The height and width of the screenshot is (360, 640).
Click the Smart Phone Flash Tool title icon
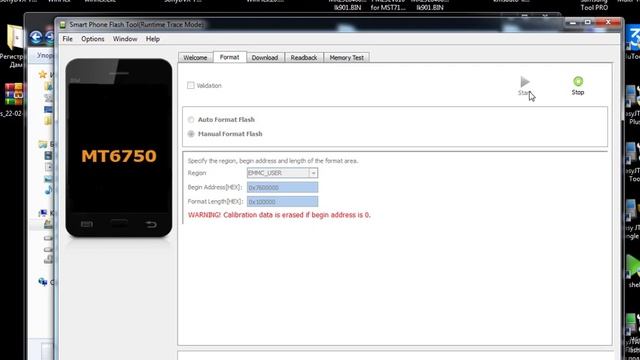63,25
